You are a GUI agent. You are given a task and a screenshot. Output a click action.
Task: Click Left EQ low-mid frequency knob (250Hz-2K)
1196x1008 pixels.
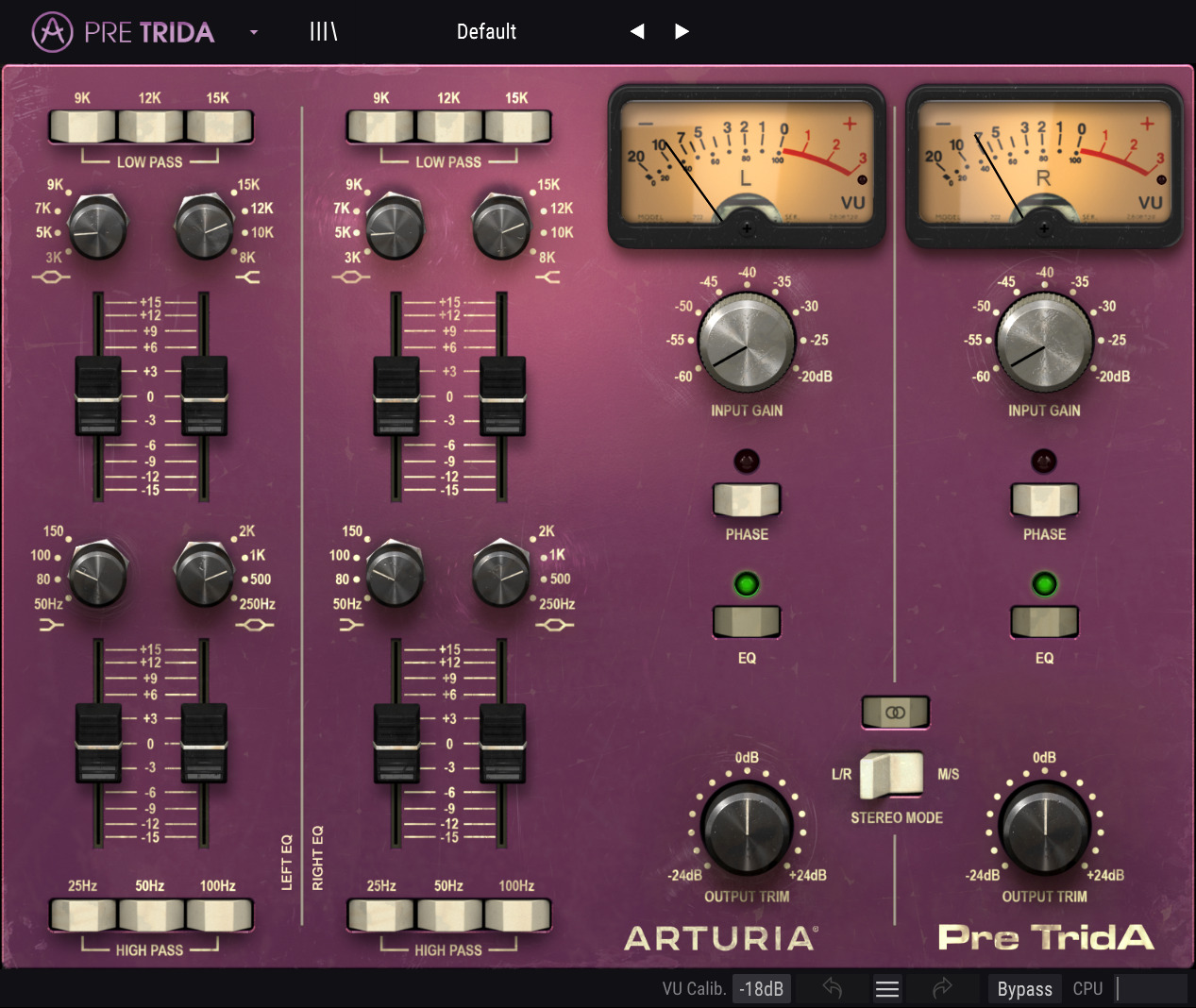click(205, 573)
